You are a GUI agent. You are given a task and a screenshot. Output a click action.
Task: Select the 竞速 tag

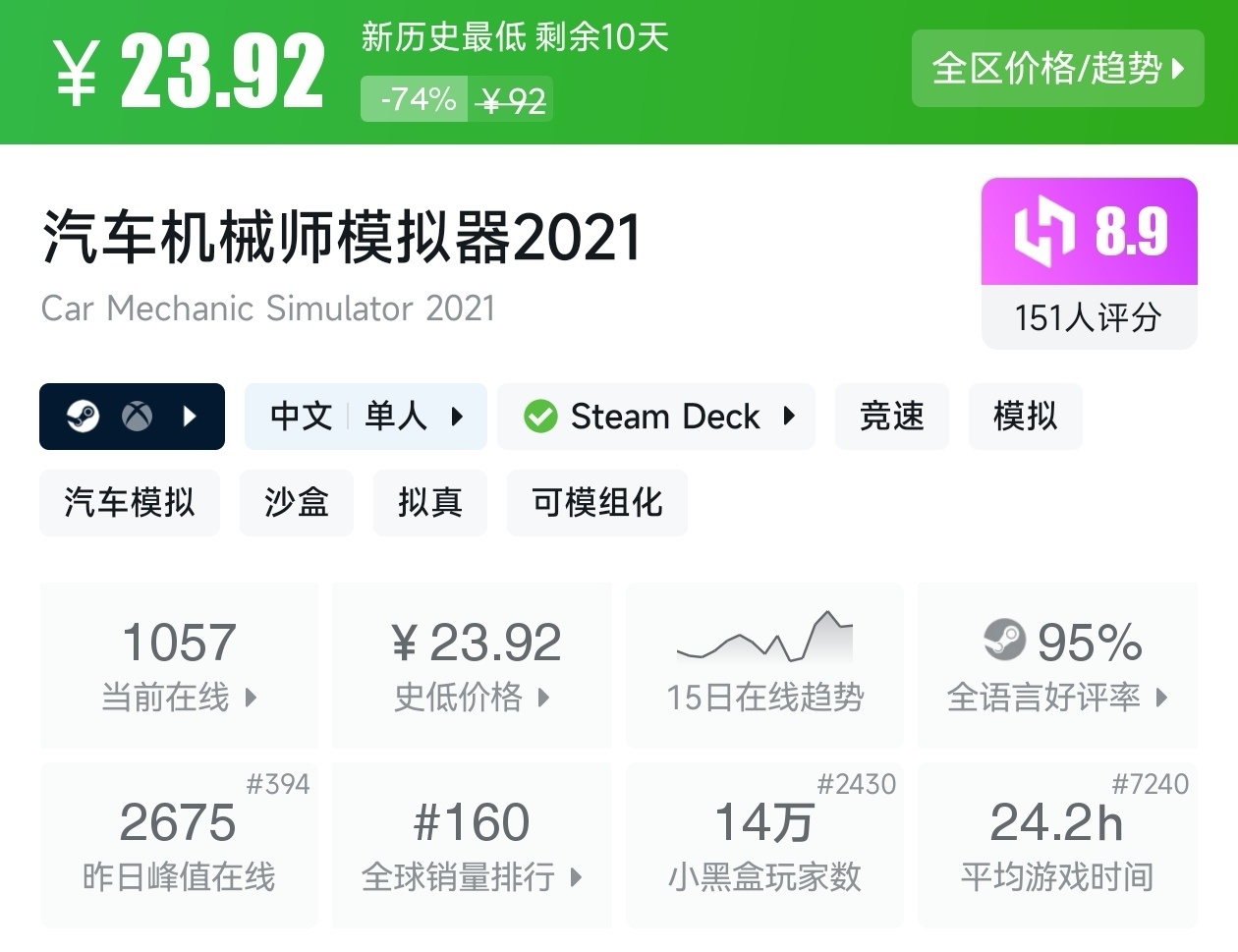[x=891, y=417]
